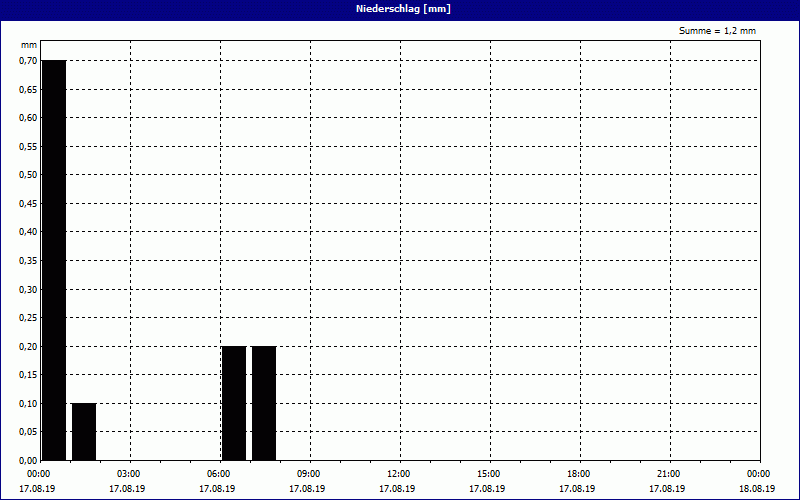The image size is (800, 500).
Task: Pick the 0,35 y-axis value
Action: (x=29, y=261)
